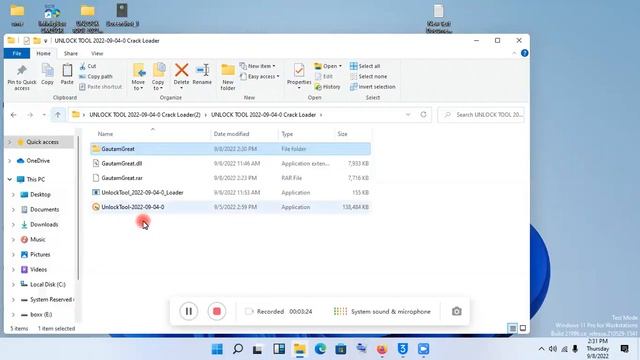Navigate back in File Explorer
This screenshot has width=640, height=360.
13,115
